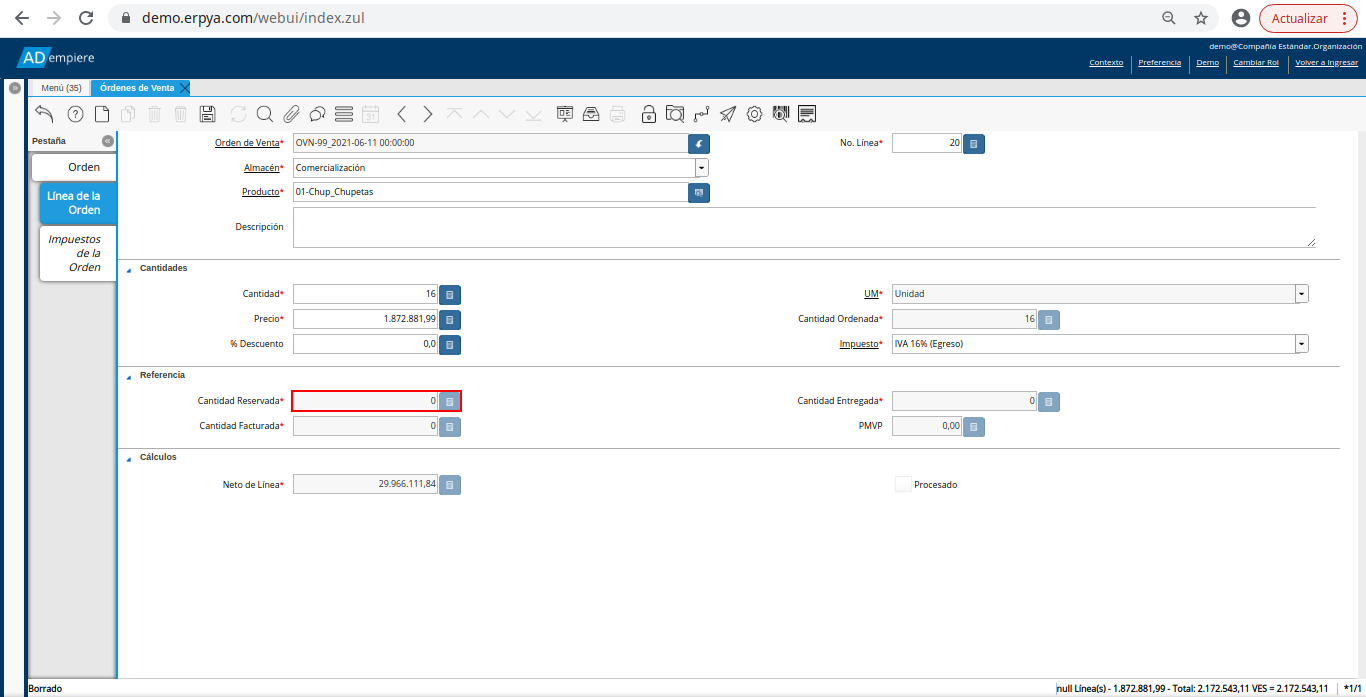Viewport: 1366px width, 697px height.
Task: Click the Contexto link
Action: (1106, 62)
